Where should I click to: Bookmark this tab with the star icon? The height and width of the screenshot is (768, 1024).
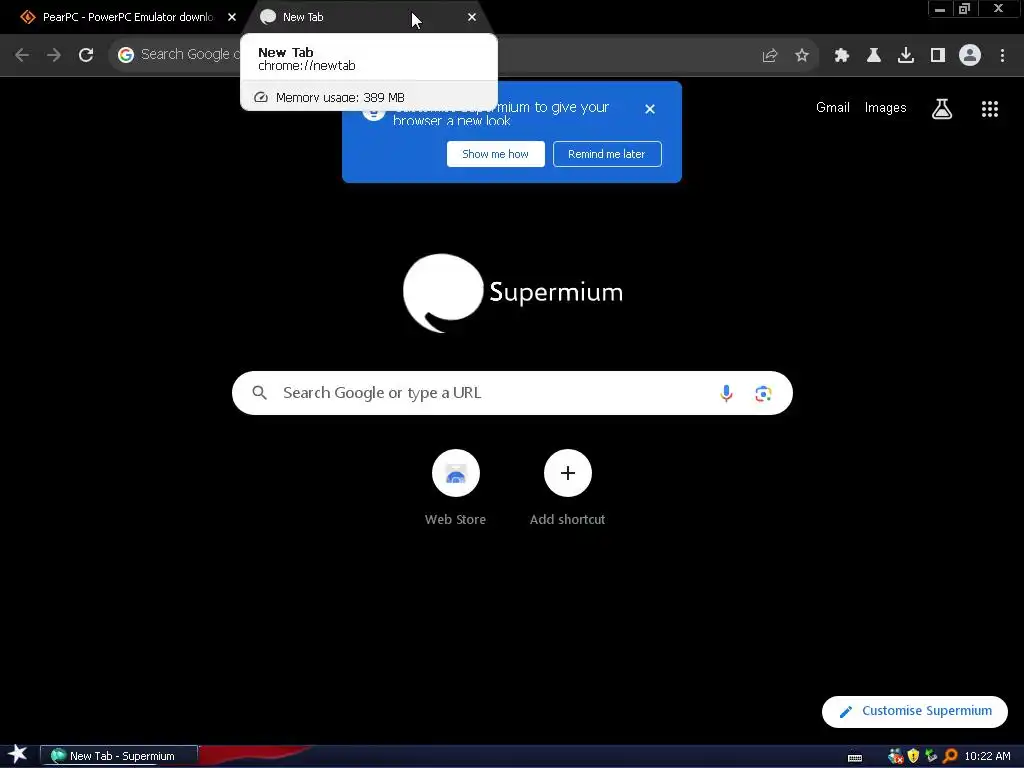click(x=802, y=56)
